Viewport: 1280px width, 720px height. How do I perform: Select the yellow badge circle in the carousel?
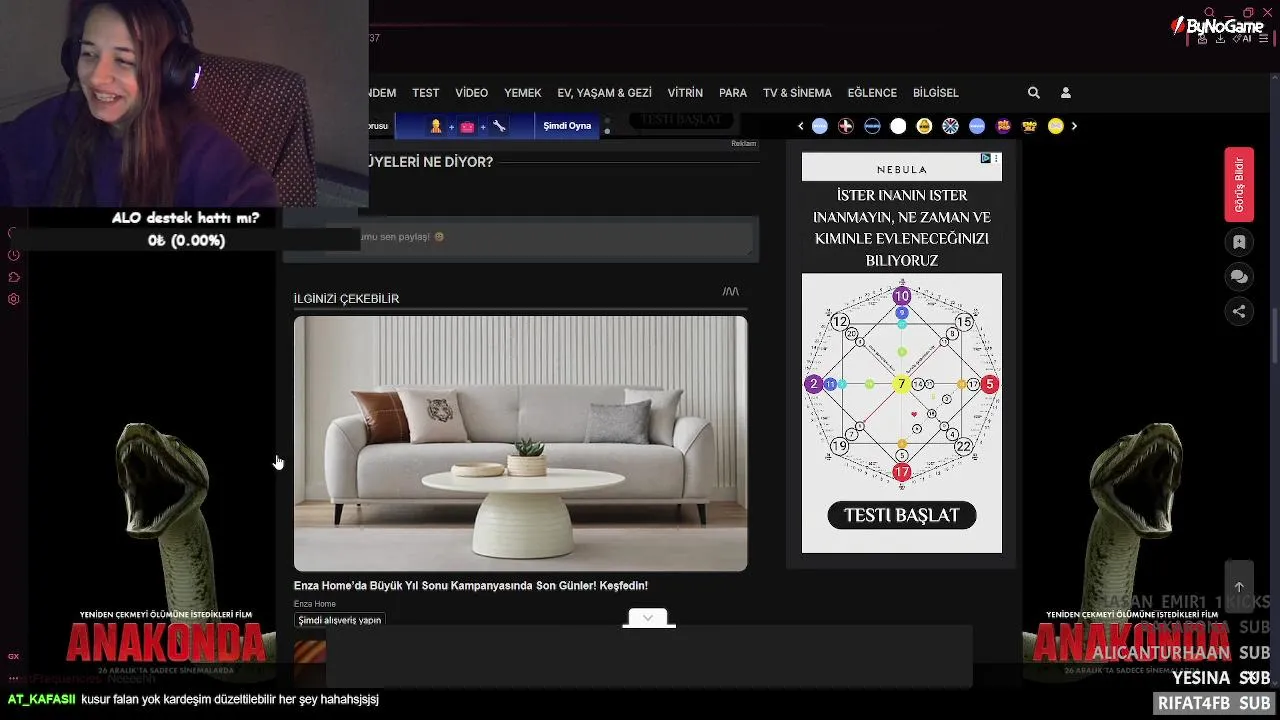tap(924, 126)
